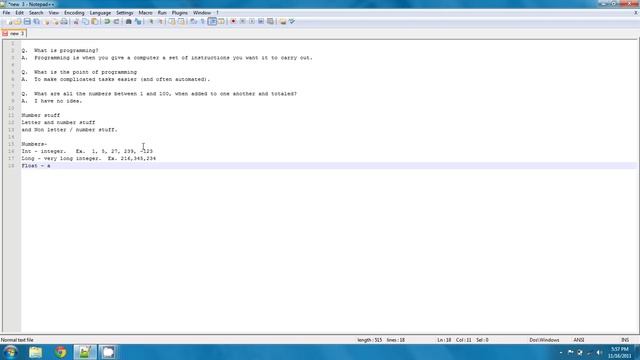The image size is (640, 360).
Task: Undo the last edit via toolbar
Action: [x=107, y=21]
